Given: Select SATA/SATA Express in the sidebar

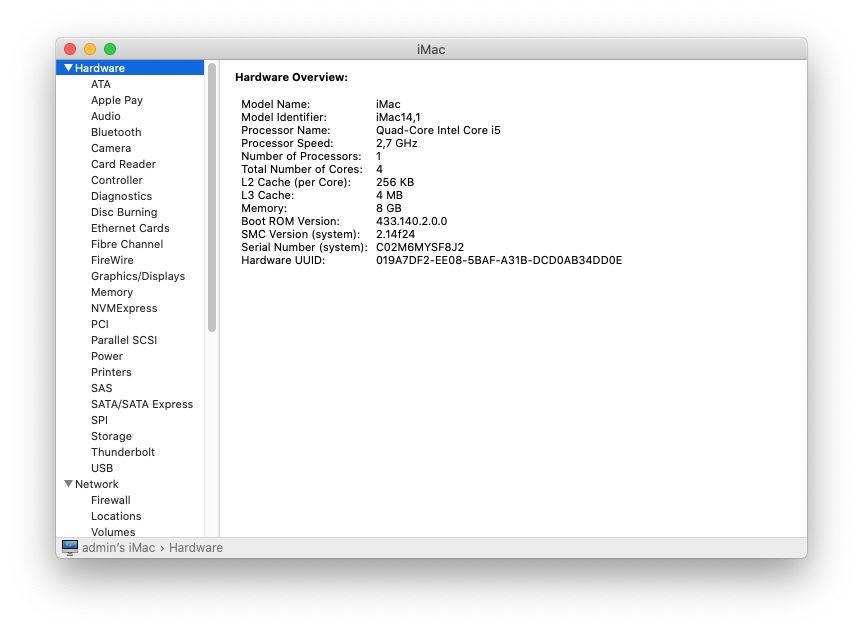Looking at the screenshot, I should (x=142, y=404).
